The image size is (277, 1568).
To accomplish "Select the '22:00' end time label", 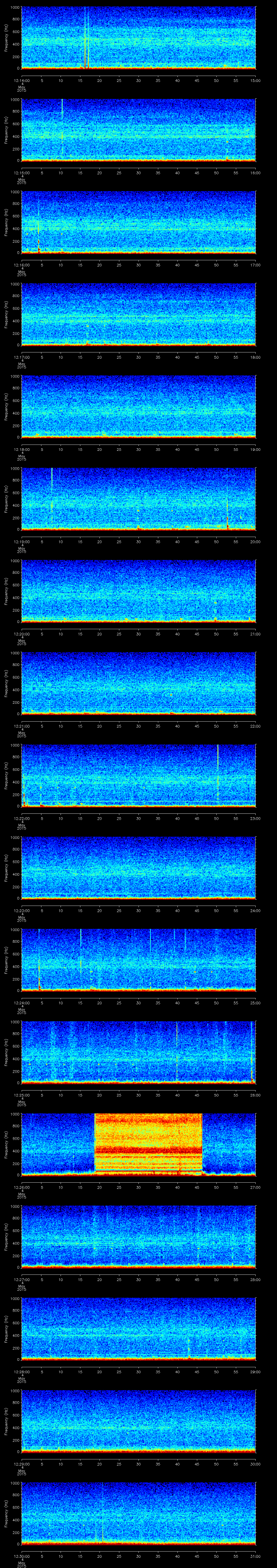I will coord(256,726).
